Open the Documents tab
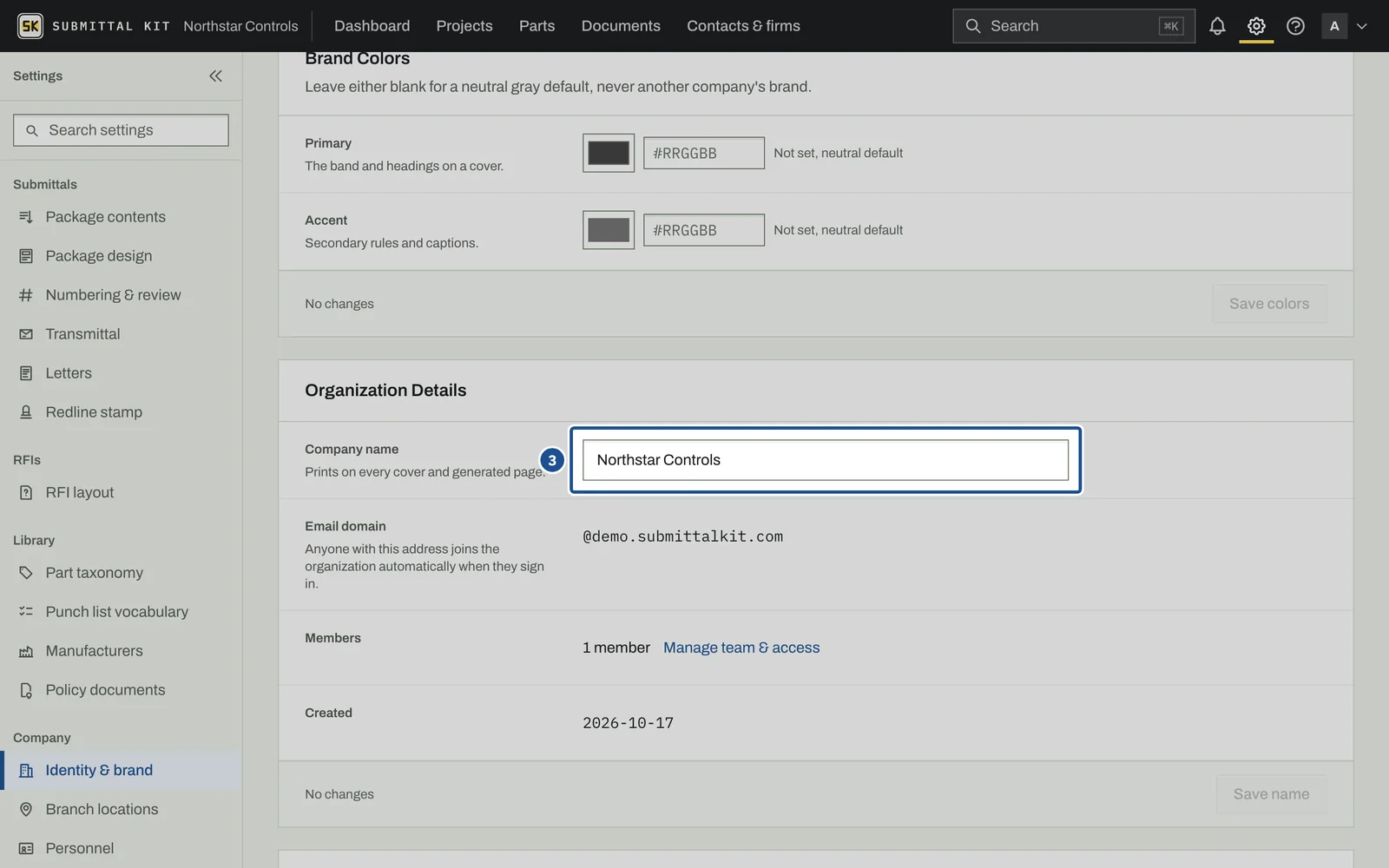The width and height of the screenshot is (1389, 868). coord(621,26)
